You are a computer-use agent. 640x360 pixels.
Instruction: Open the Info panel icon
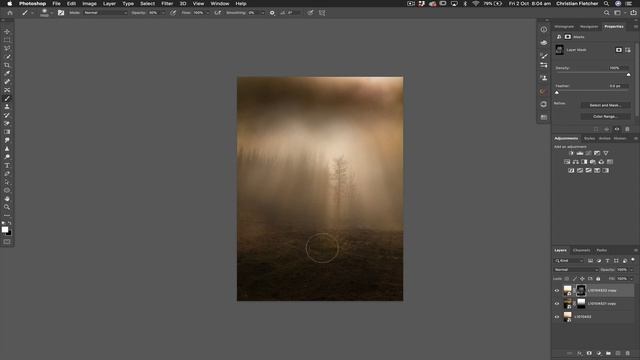tap(544, 29)
